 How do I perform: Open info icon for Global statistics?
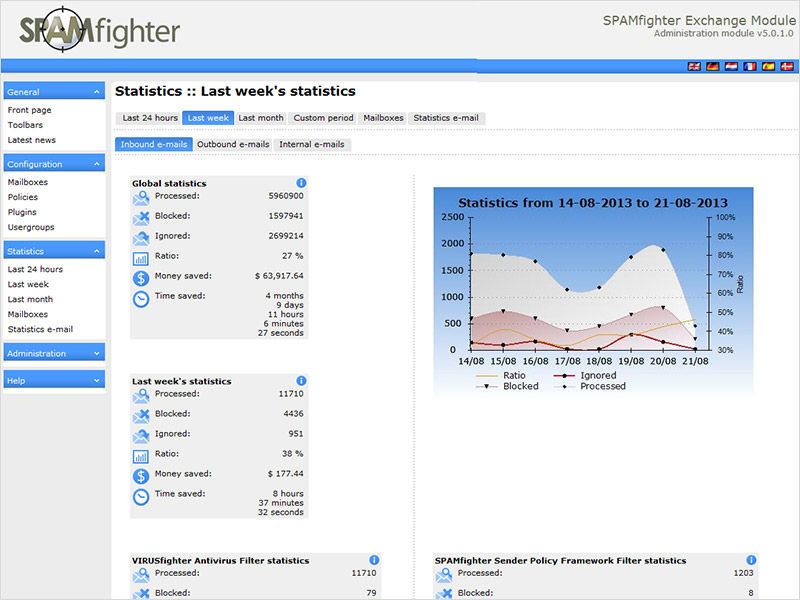tap(301, 183)
